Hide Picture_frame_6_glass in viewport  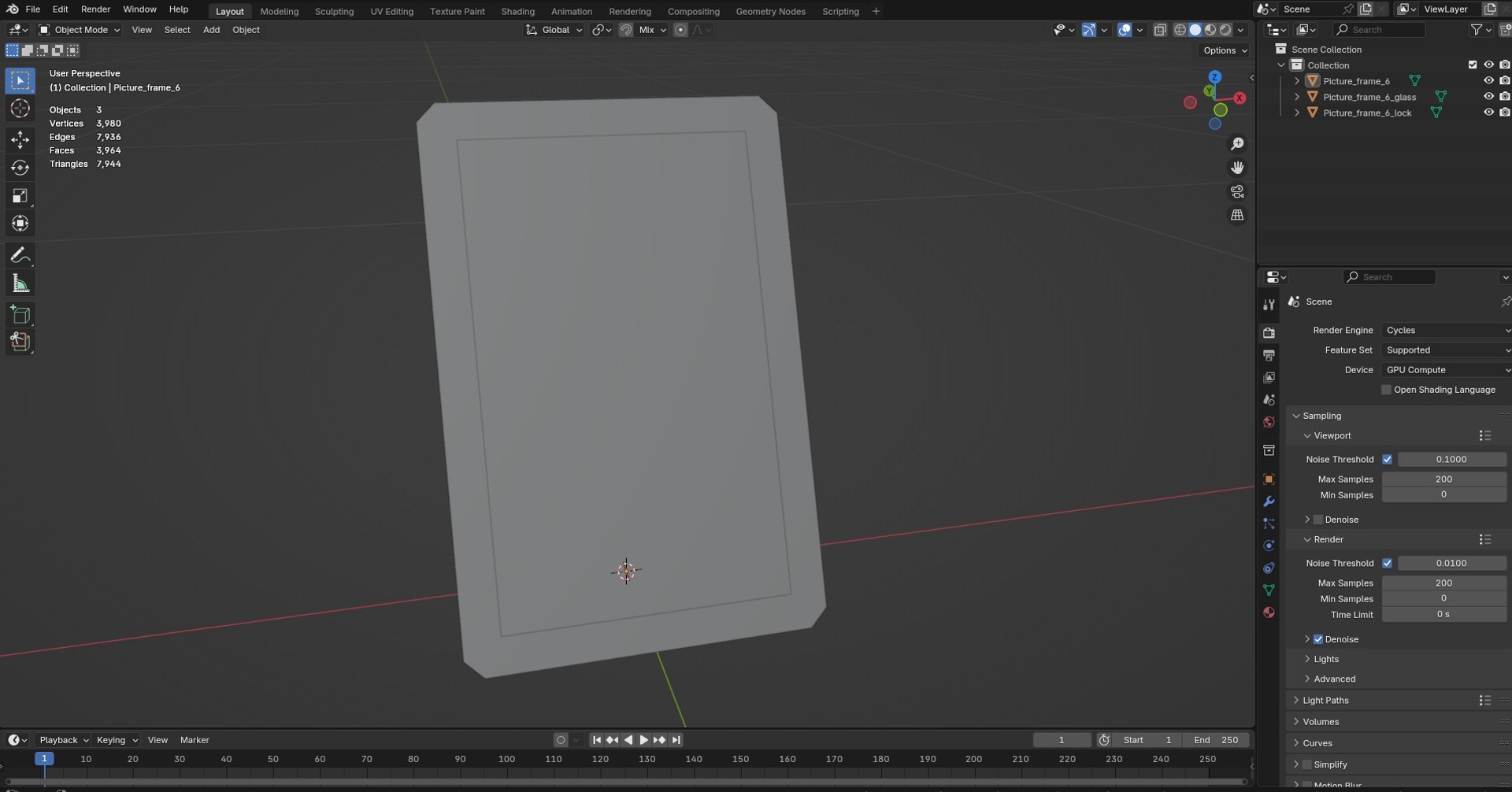point(1488,97)
